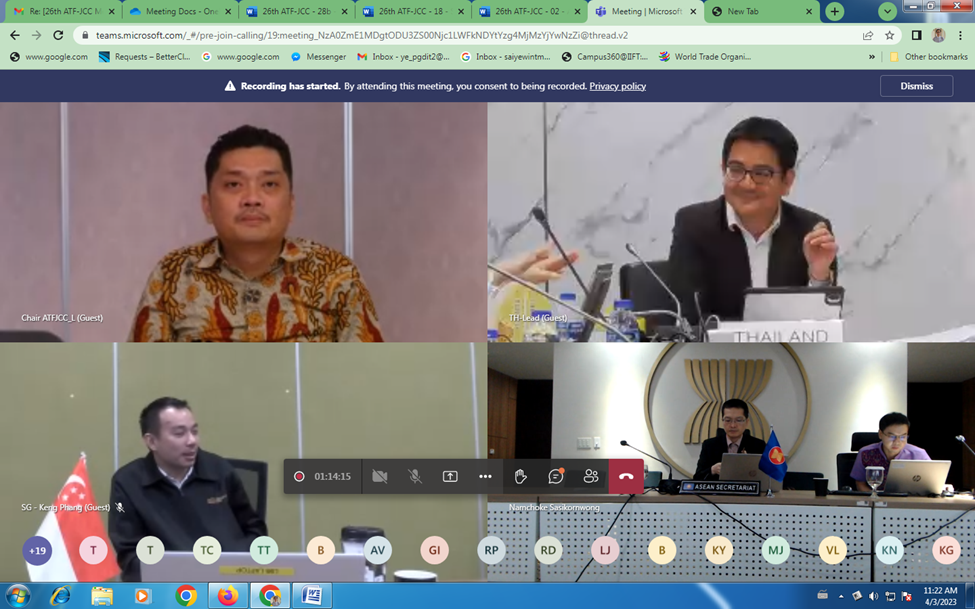This screenshot has width=975, height=609.
Task: Select the KY participant avatar
Action: [718, 550]
